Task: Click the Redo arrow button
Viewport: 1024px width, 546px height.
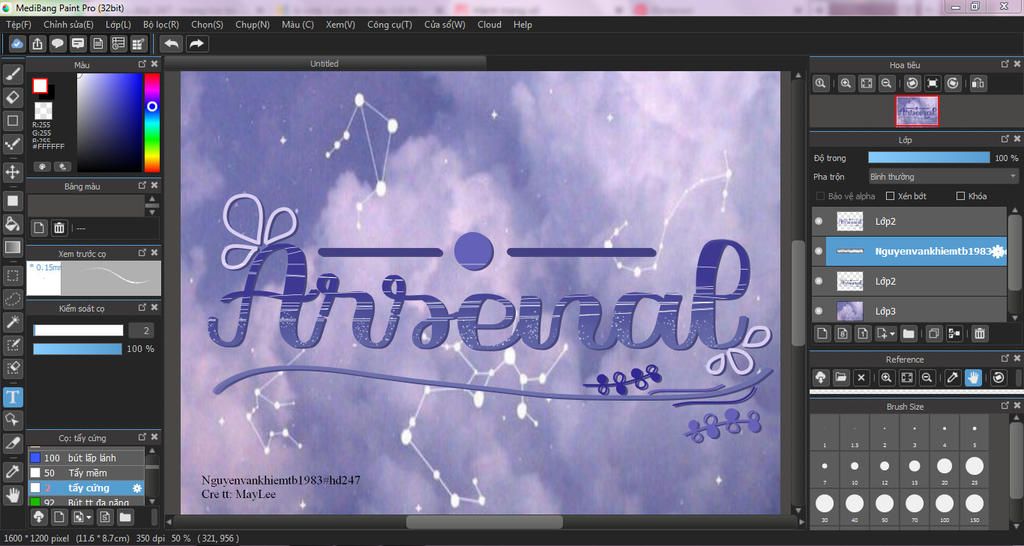Action: pos(197,44)
